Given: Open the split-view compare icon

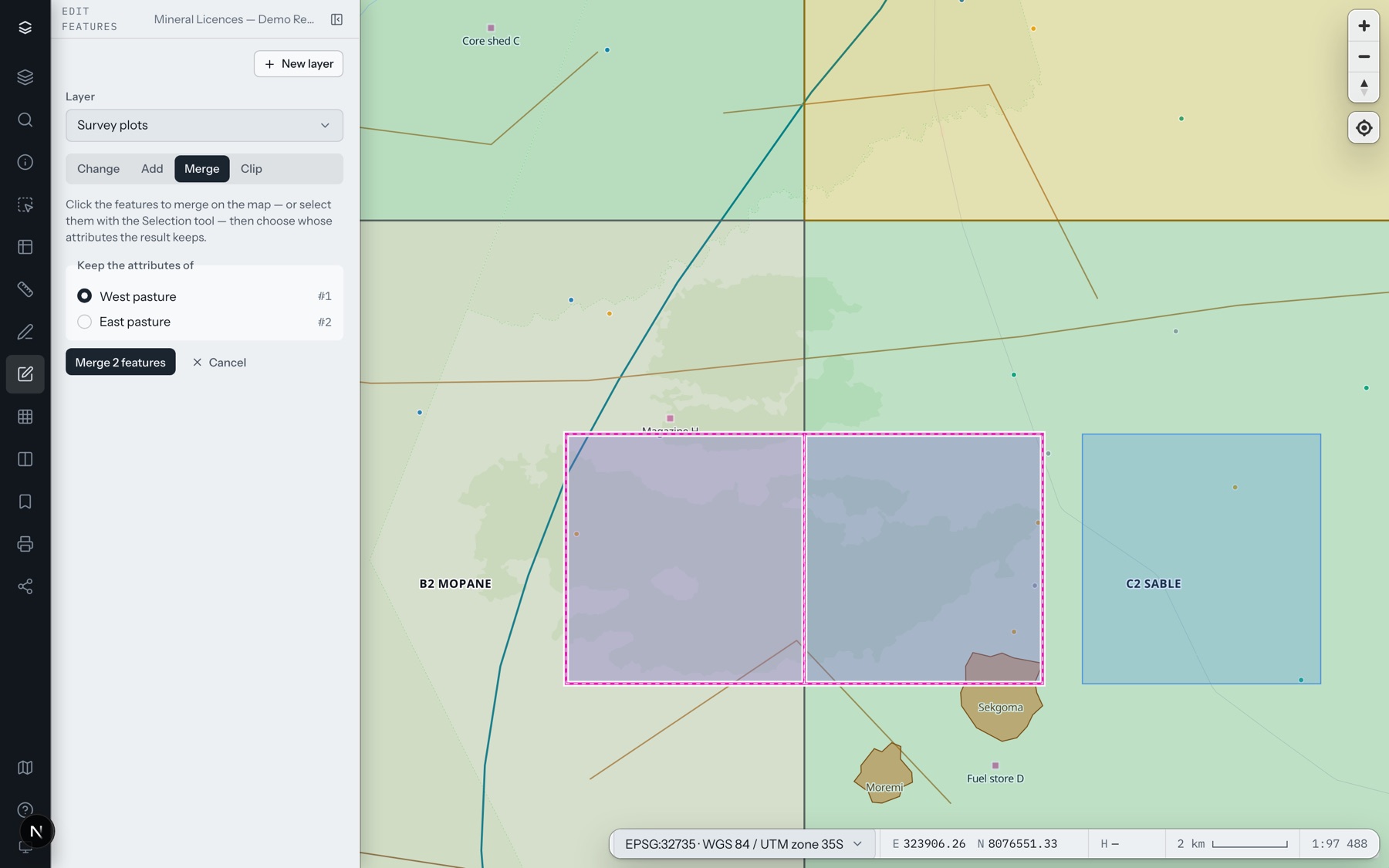Looking at the screenshot, I should (x=25, y=459).
